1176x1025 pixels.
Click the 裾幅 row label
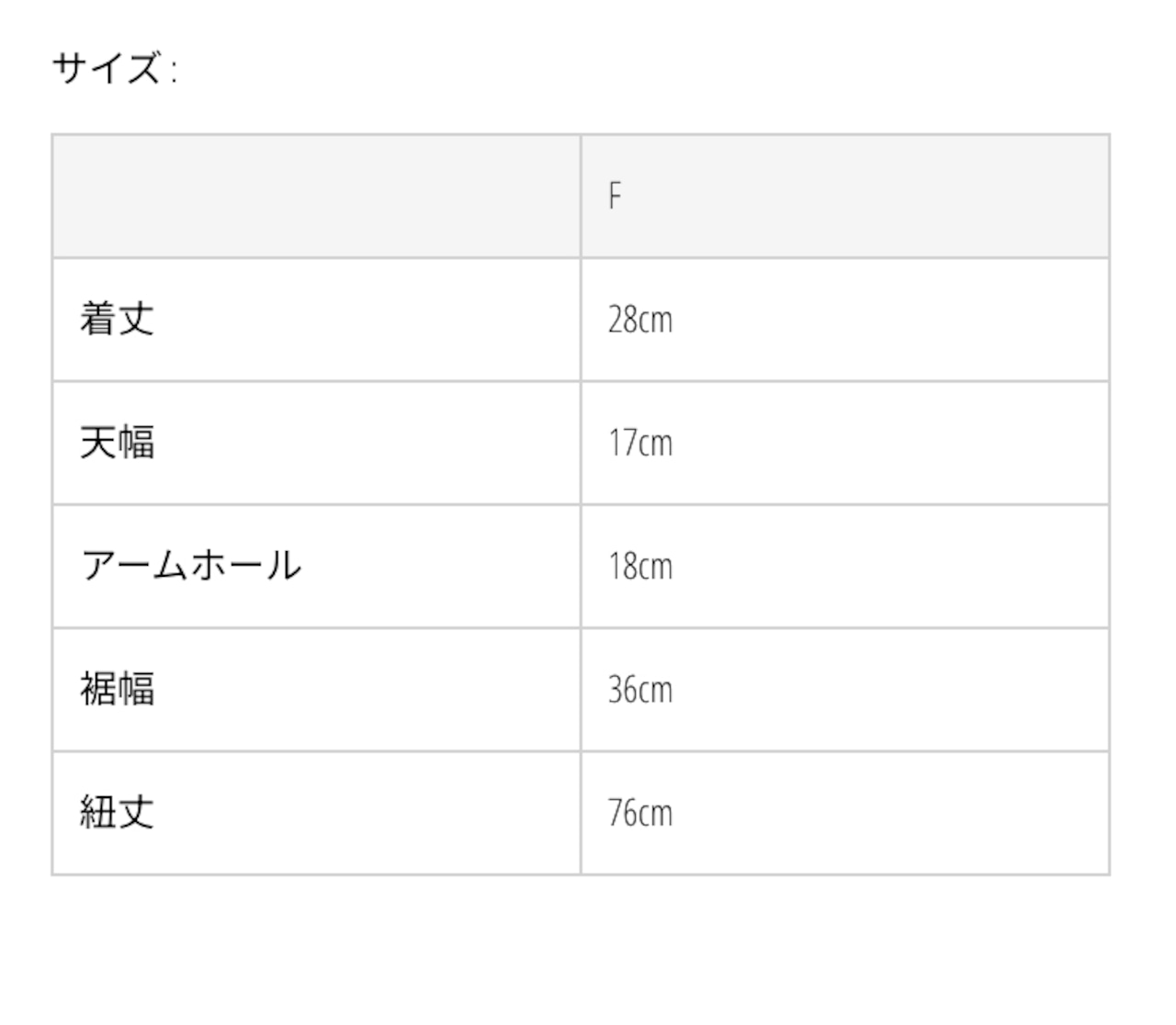click(117, 689)
